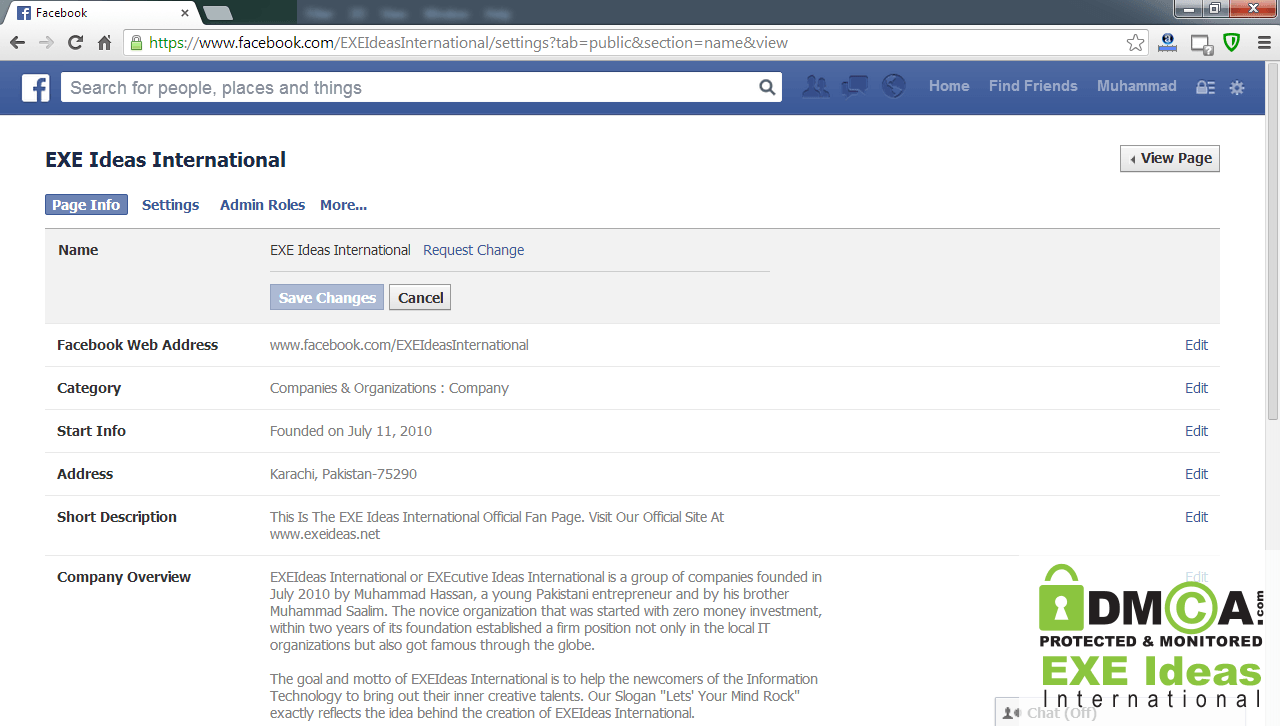This screenshot has height=726, width=1280.
Task: Click the Facebook logo icon
Action: click(x=36, y=88)
